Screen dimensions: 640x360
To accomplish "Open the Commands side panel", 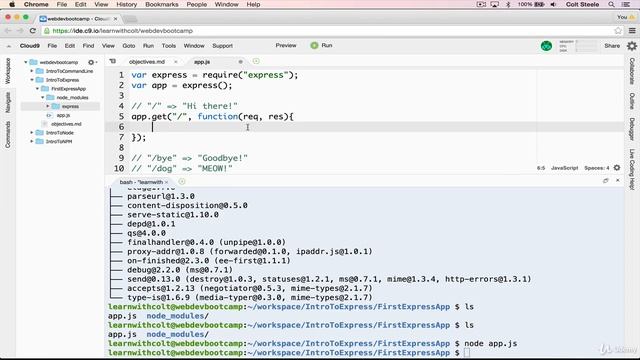I will tap(8, 134).
